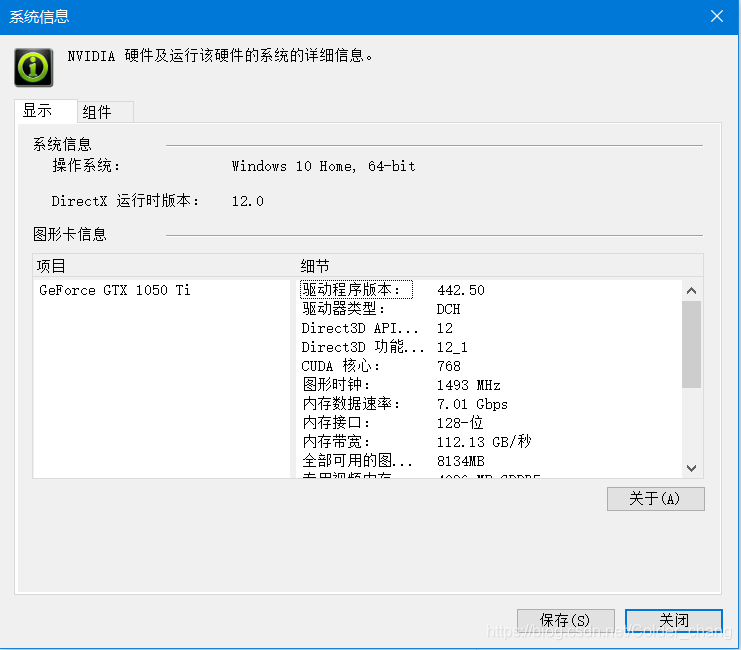Click the value 1493 MHz
This screenshot has height=650, width=741.
coord(468,385)
